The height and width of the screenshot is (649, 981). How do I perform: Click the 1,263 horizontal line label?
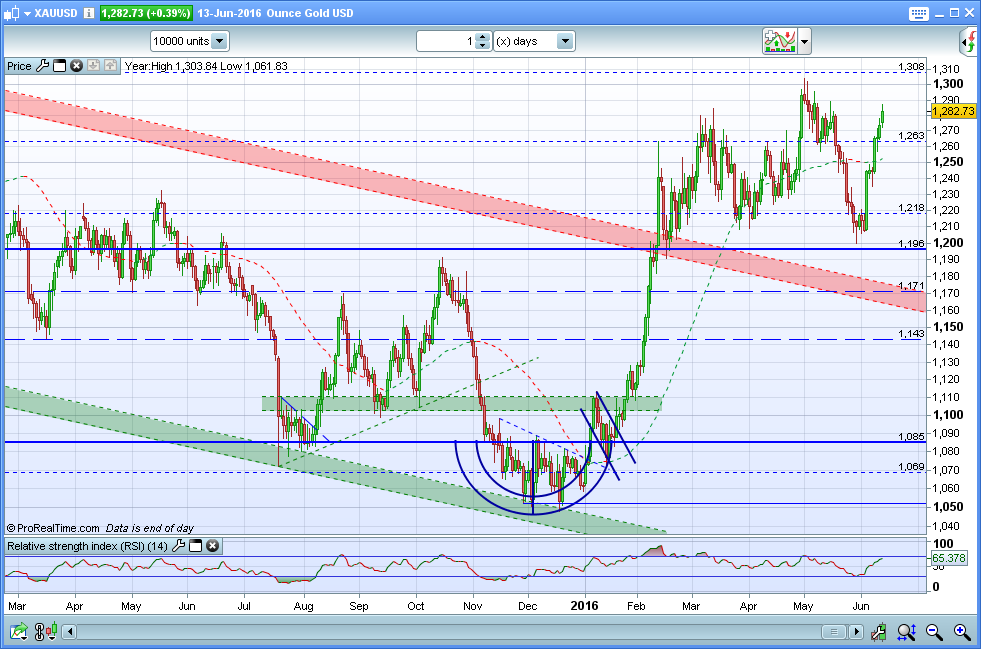tap(911, 136)
